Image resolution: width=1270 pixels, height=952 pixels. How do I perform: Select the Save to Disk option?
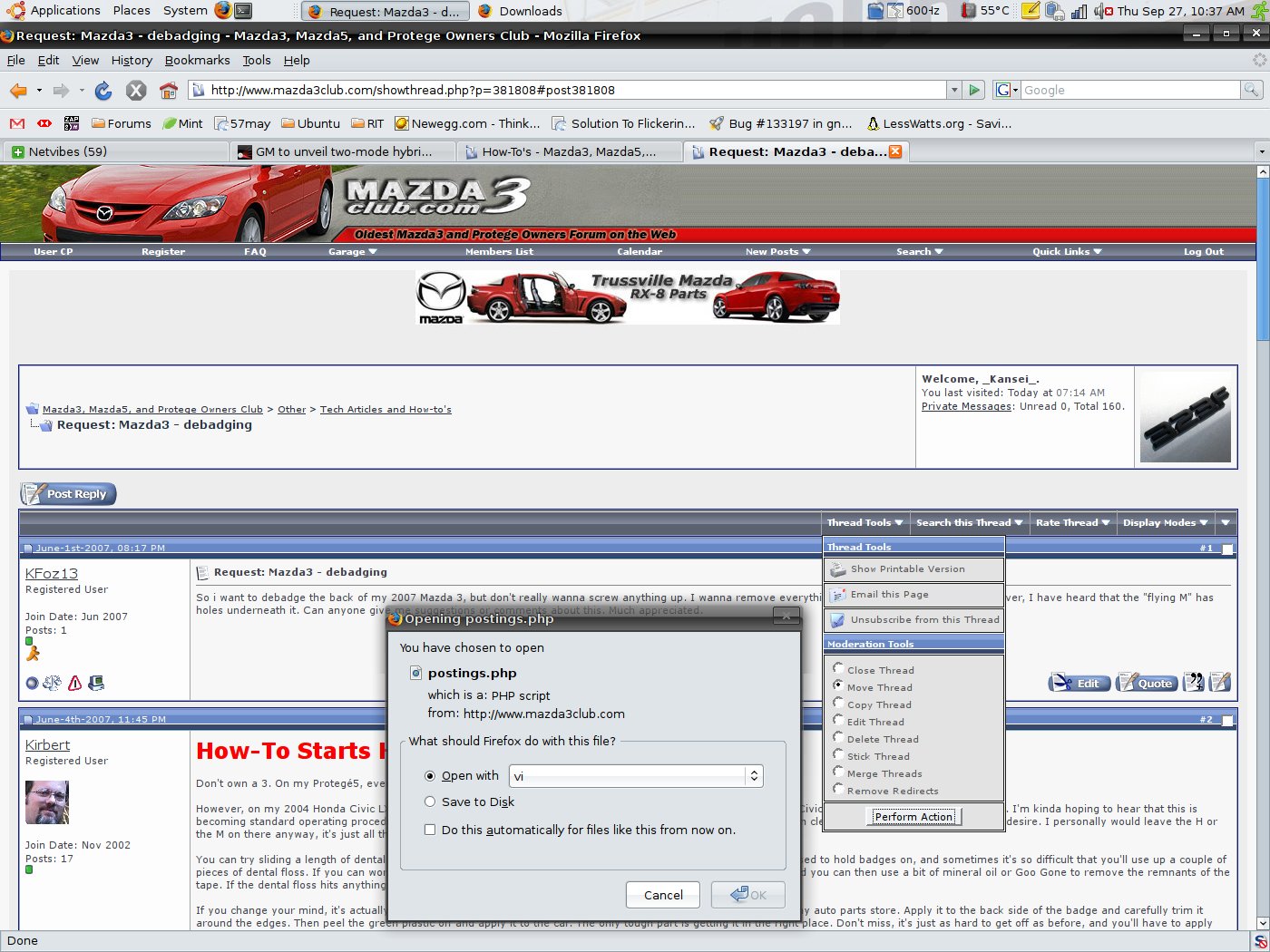[x=430, y=801]
